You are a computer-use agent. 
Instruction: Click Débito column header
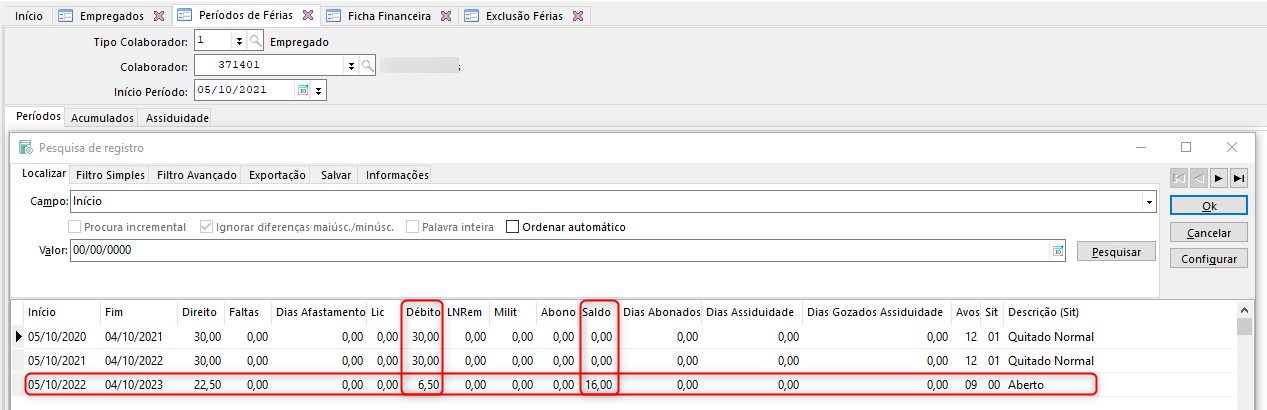click(423, 312)
